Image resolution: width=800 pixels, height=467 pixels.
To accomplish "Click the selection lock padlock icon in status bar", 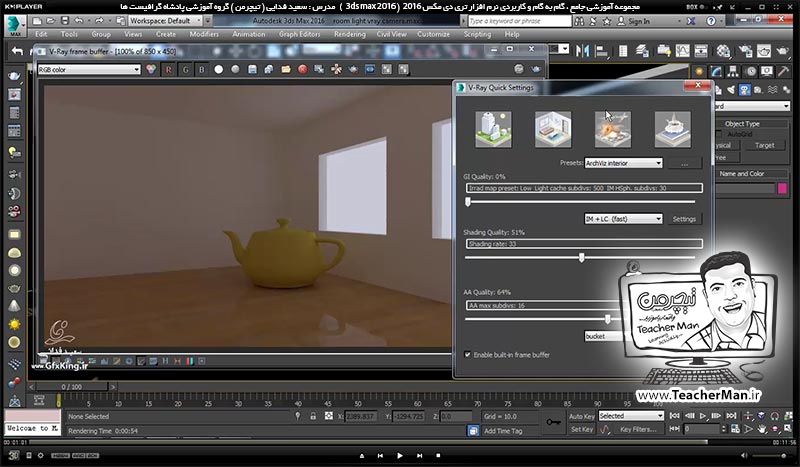I will [x=313, y=416].
